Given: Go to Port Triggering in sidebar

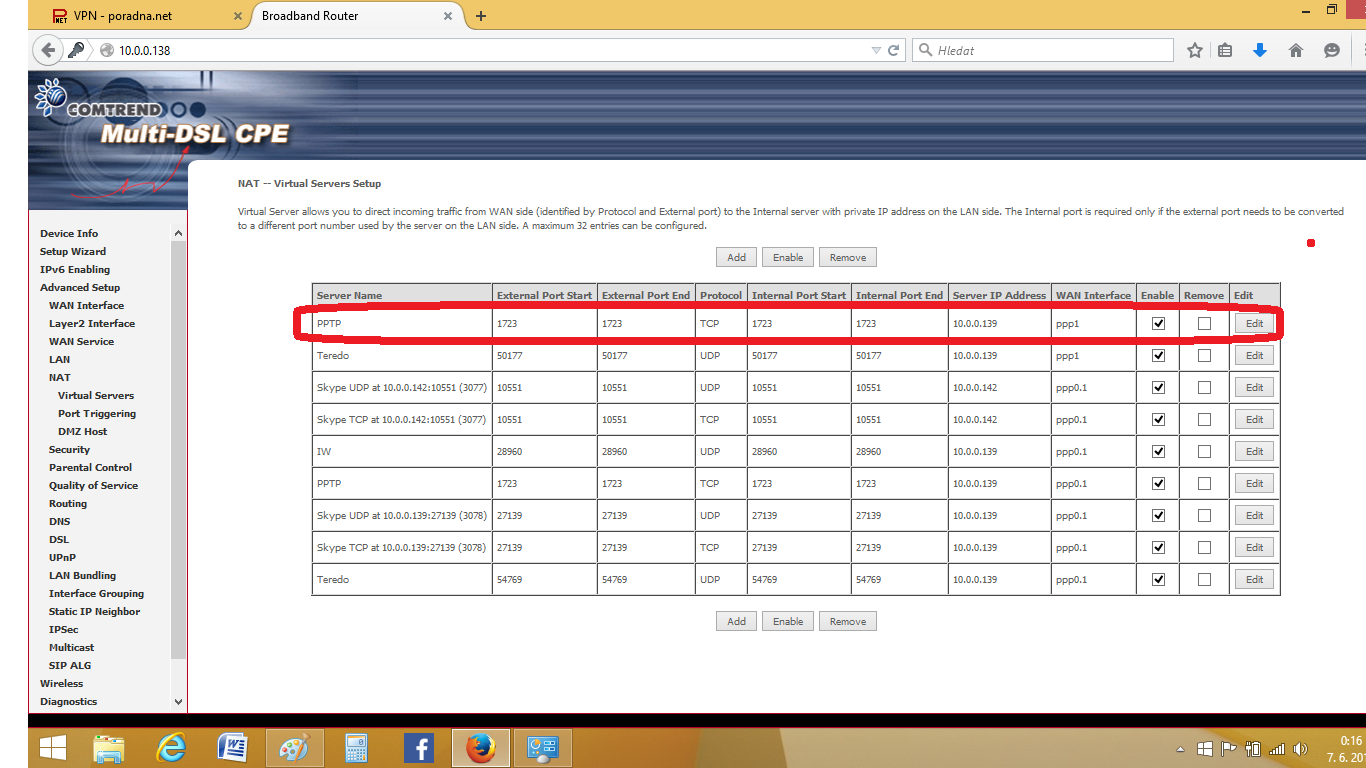Looking at the screenshot, I should pos(97,414).
